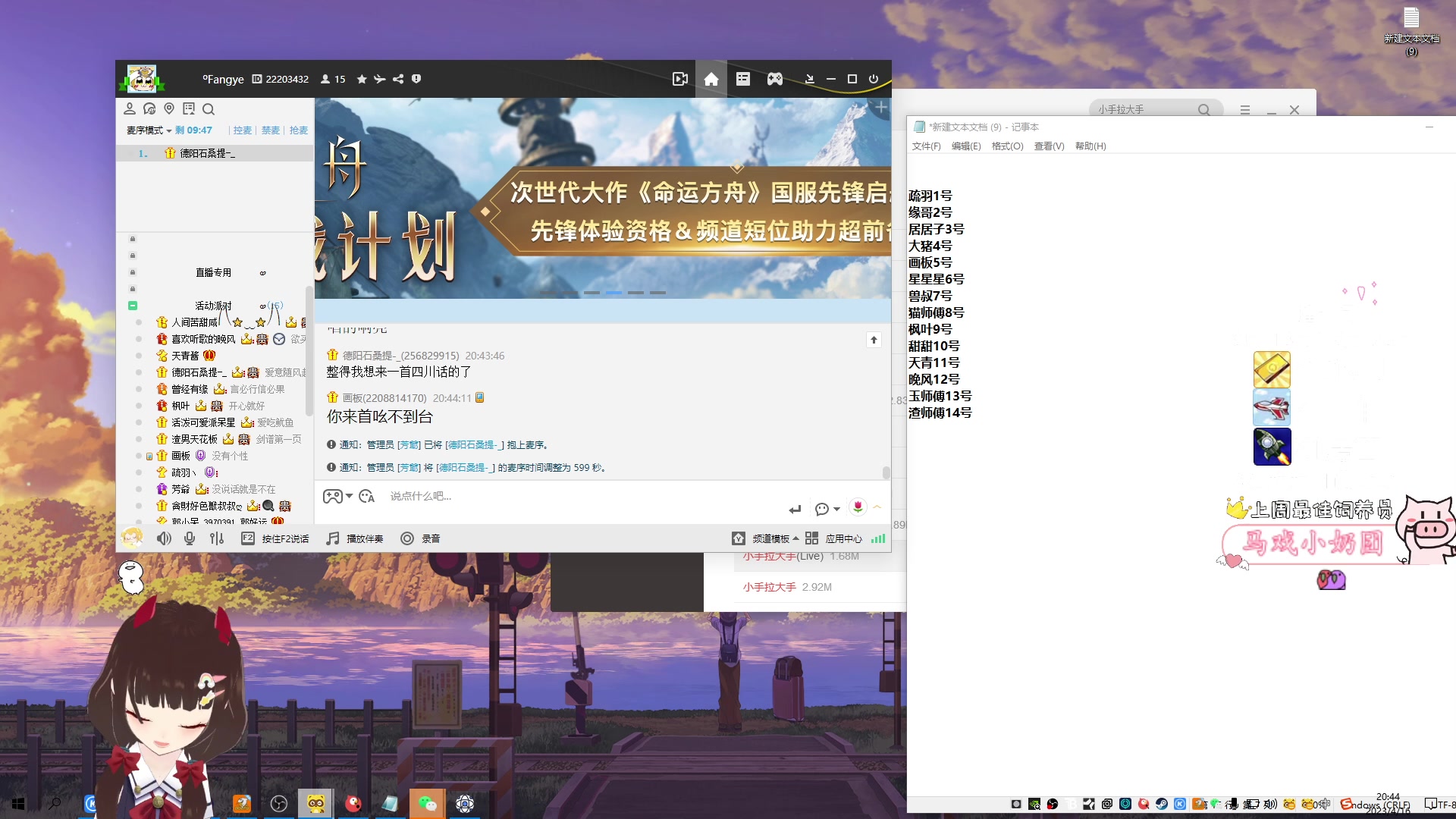Click the location pin icon in sidebar toolbar
The image size is (1456, 819).
[169, 108]
